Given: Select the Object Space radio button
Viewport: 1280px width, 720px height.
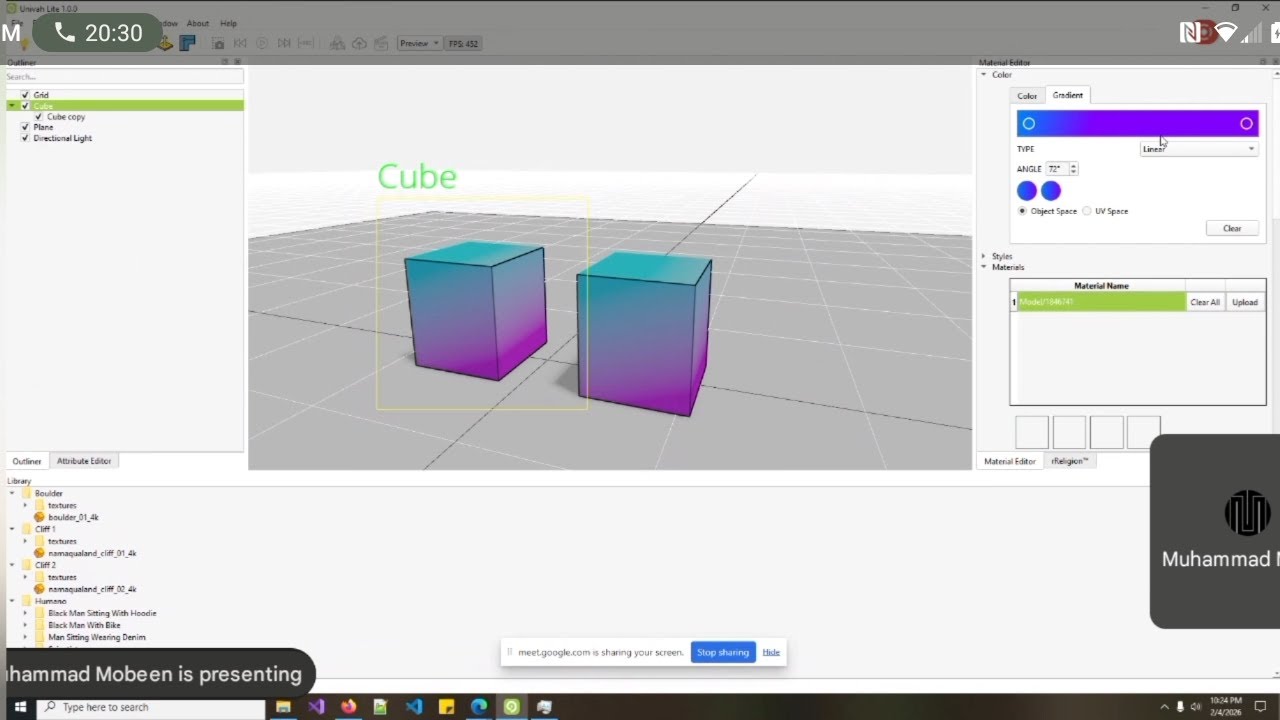Looking at the screenshot, I should pos(1022,211).
